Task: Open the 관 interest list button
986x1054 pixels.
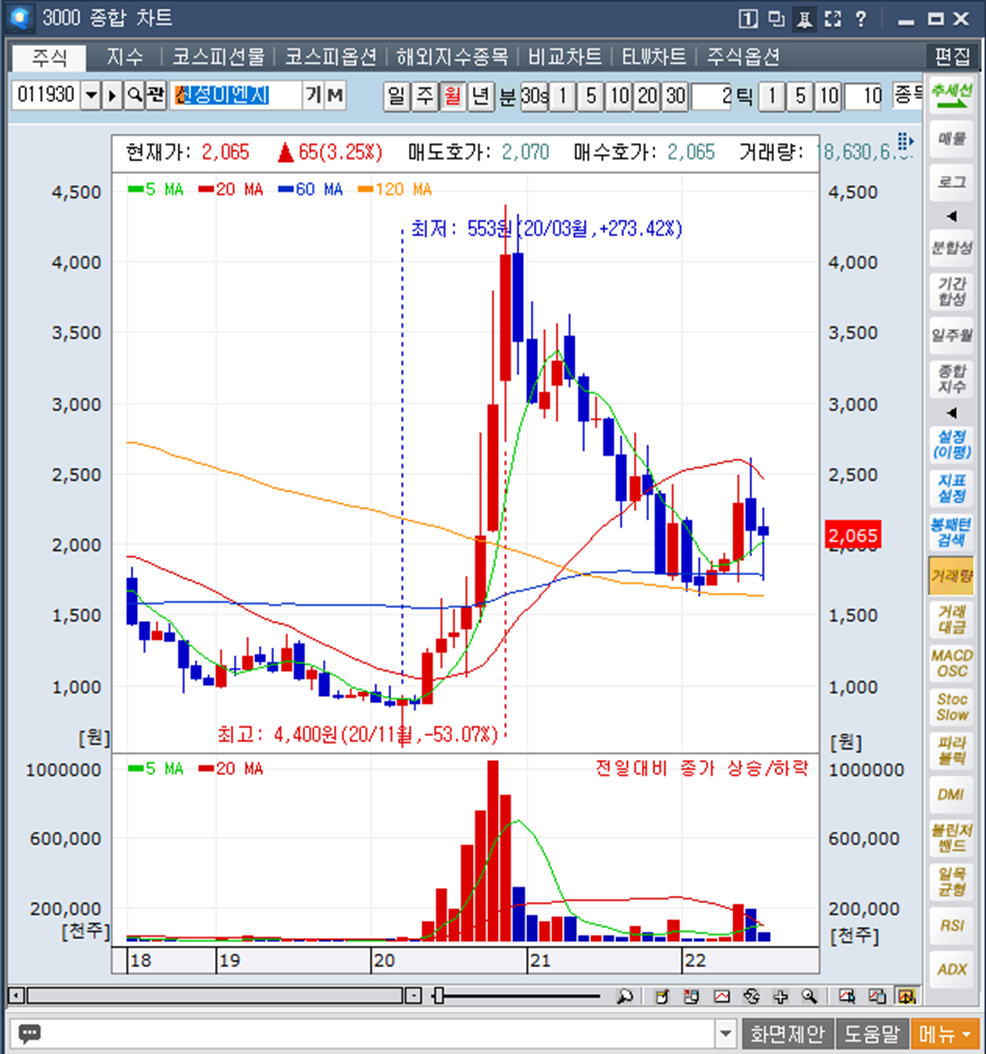Action: 155,96
